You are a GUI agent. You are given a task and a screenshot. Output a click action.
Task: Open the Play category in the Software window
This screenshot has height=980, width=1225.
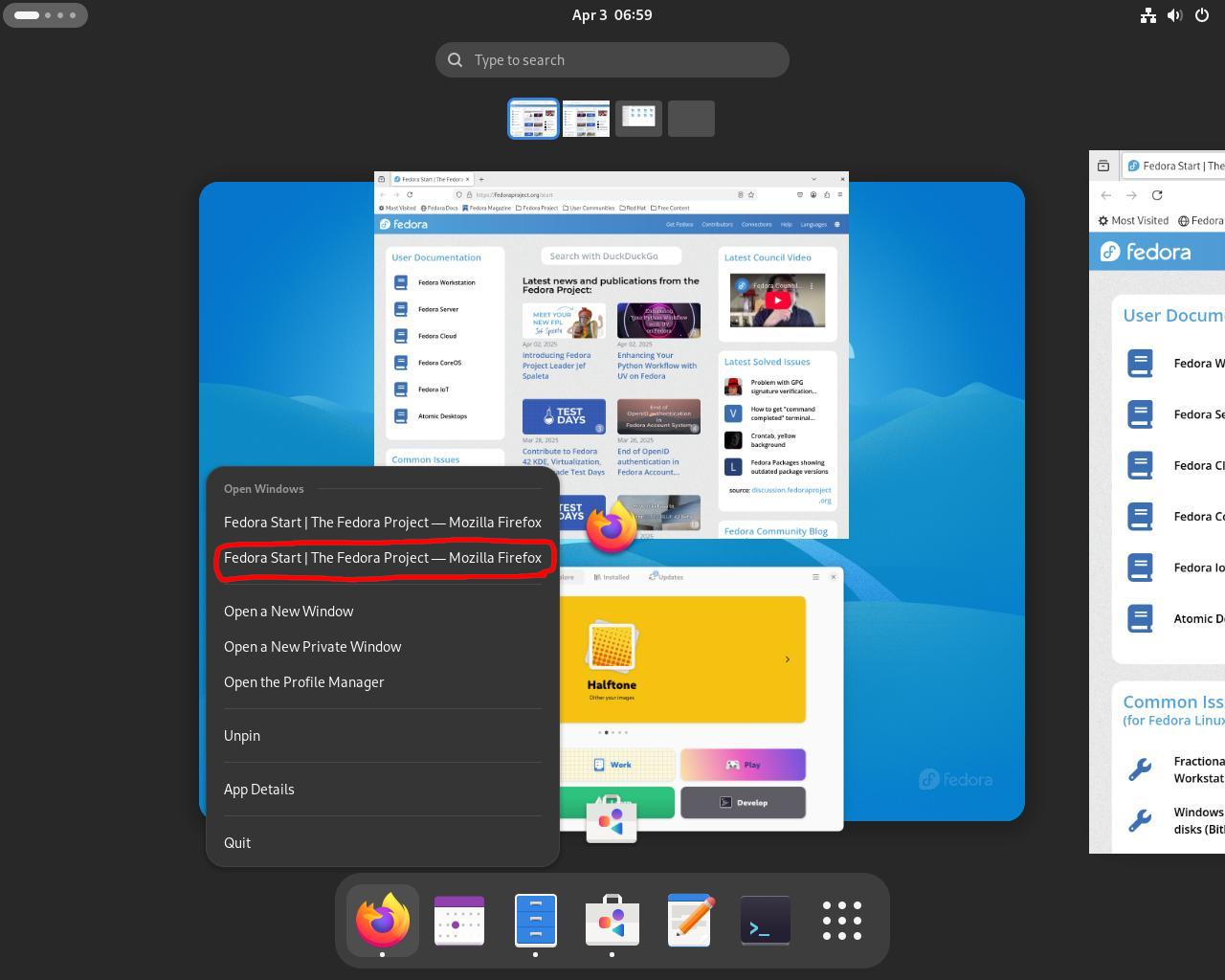743,765
